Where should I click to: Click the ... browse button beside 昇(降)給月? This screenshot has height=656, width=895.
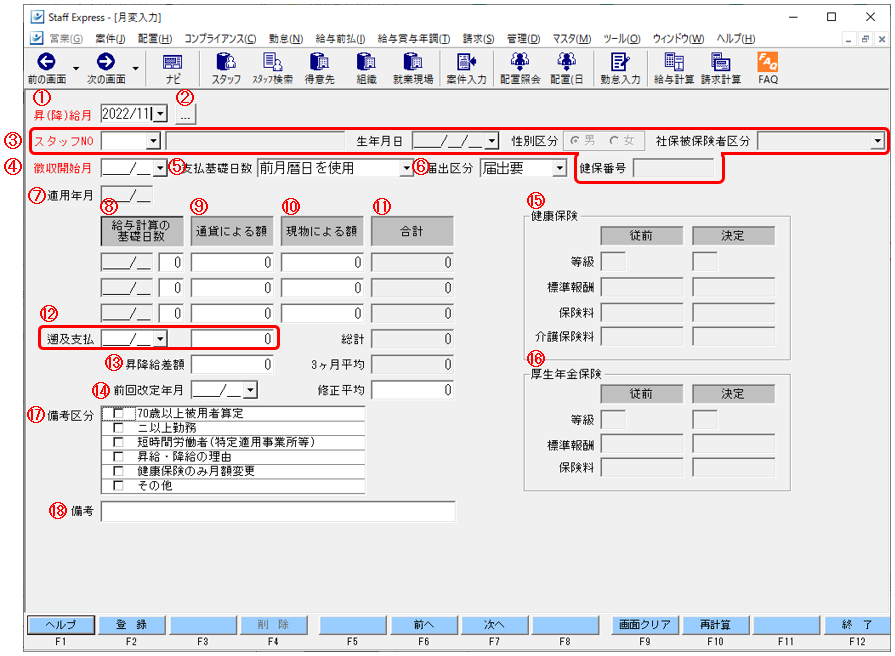point(185,114)
